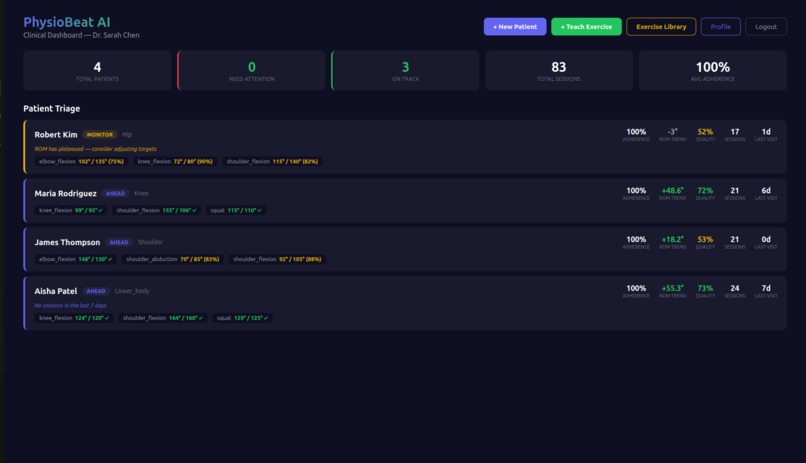Screen dimensions: 806x463
Task: Click Maria Rodriguez's 6d last visit value
Action: pos(766,191)
